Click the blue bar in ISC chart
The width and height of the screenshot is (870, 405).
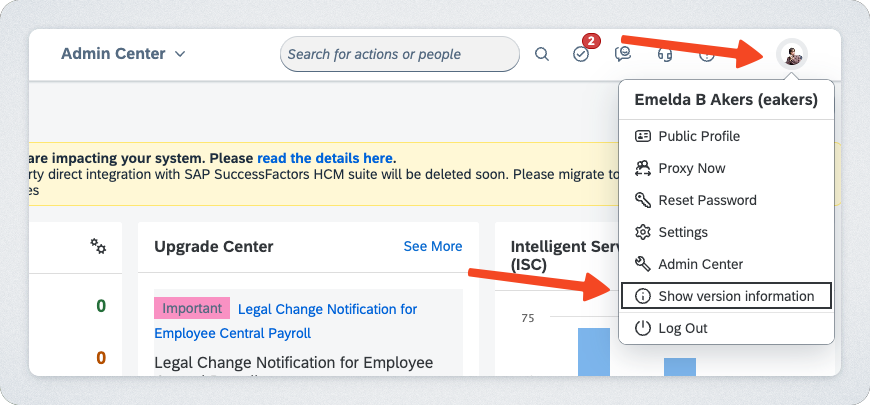tap(593, 350)
